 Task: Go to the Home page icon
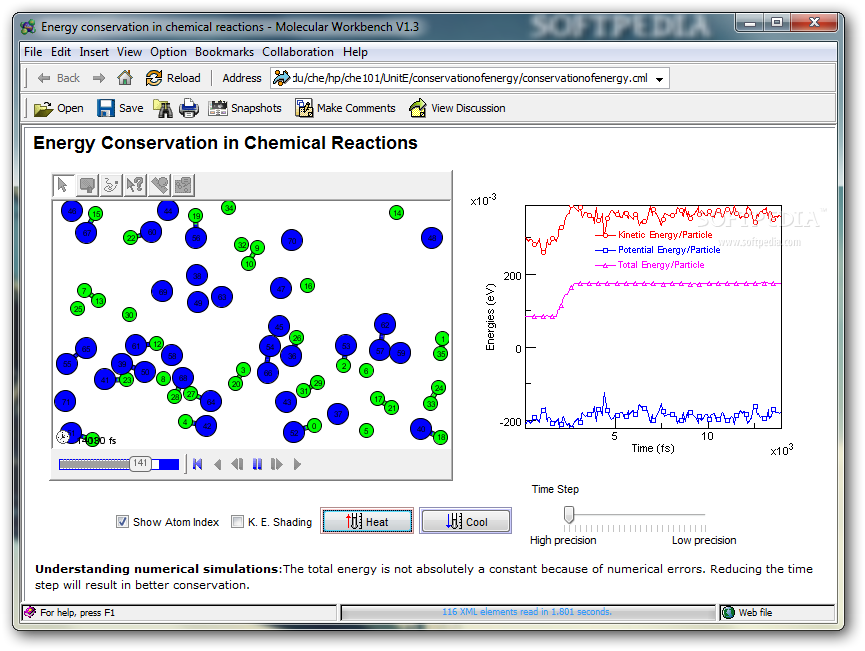(x=125, y=78)
